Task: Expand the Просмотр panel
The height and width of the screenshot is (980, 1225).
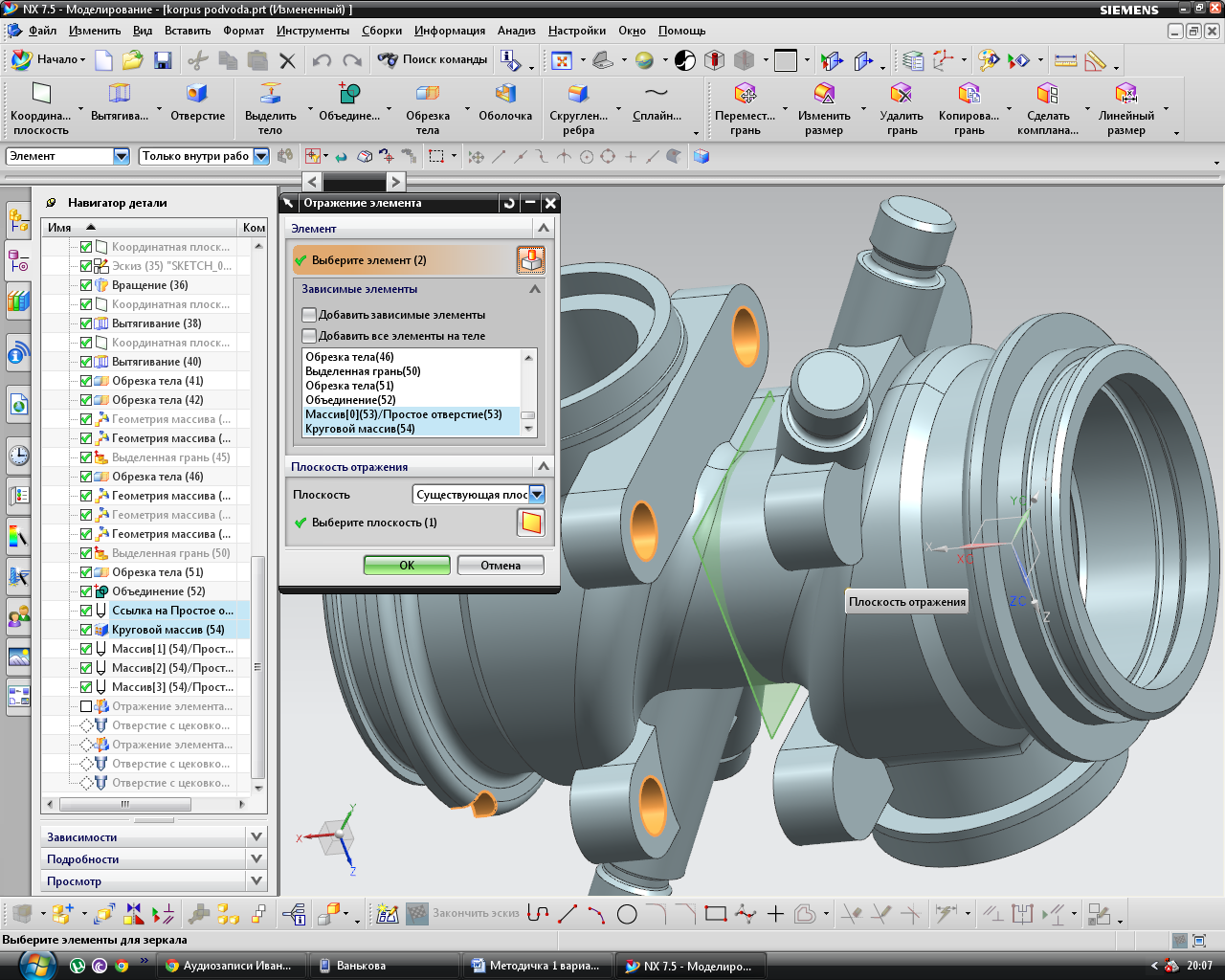Action: pos(256,880)
